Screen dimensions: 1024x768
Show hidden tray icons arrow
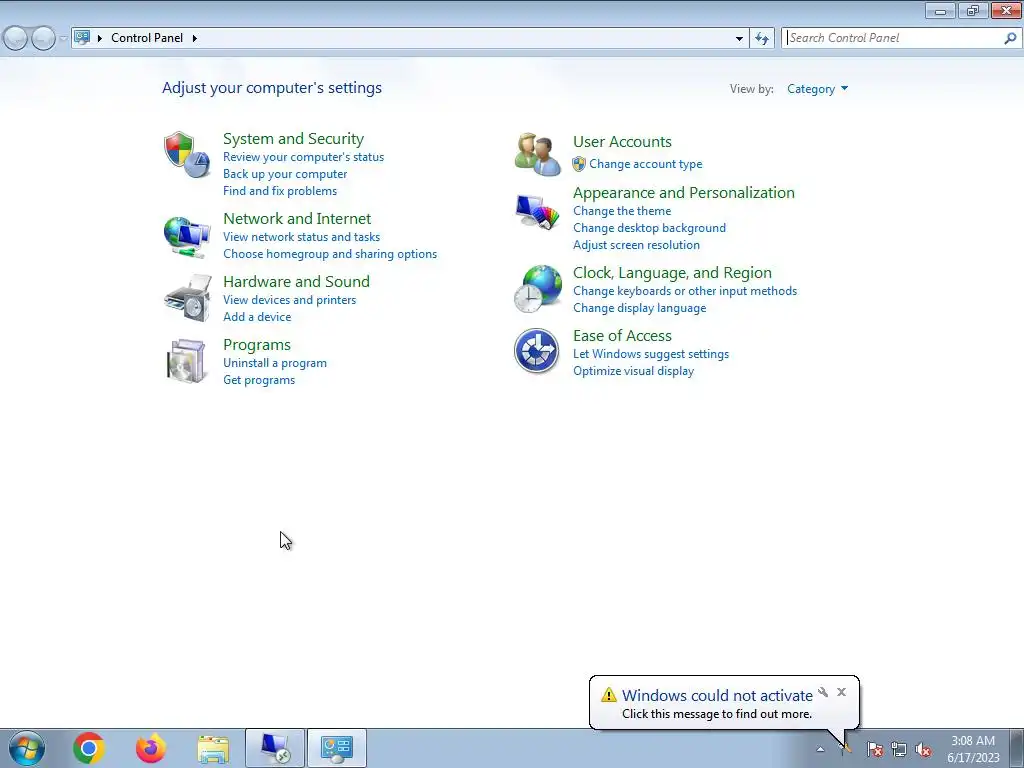click(820, 749)
